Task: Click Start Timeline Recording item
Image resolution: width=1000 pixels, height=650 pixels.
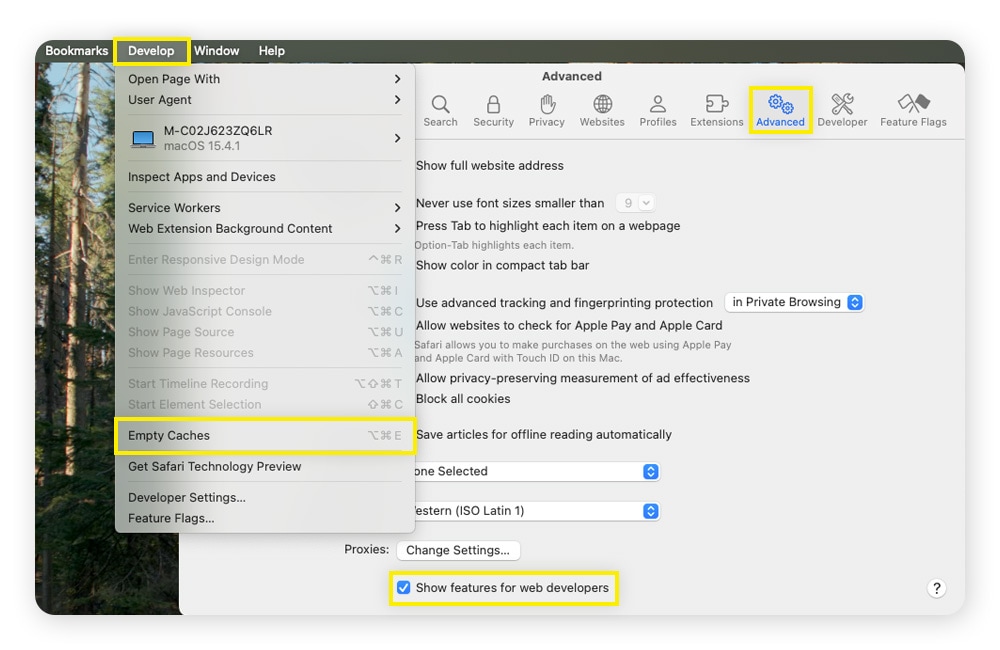Action: (265, 384)
